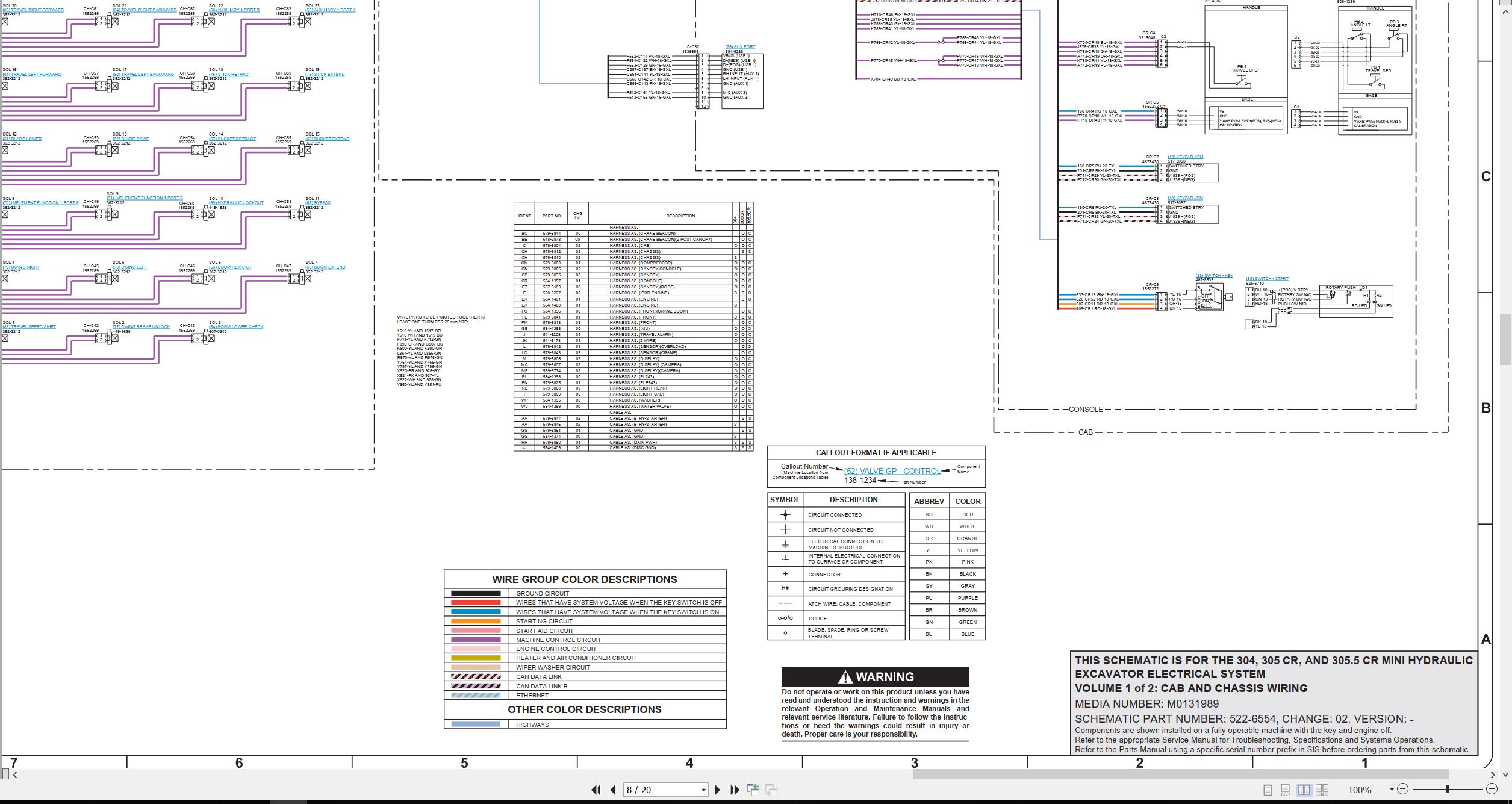Viewport: 1512px width, 804px height.
Task: Open the (71) IMPLEMENT FUNCTION 1 PORT B link
Action: (145, 198)
